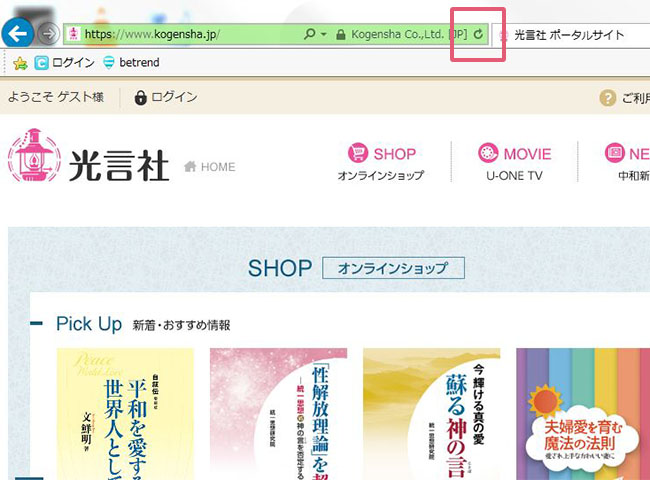Click the ようこそ ゲスト様 greeting text

coord(56,97)
